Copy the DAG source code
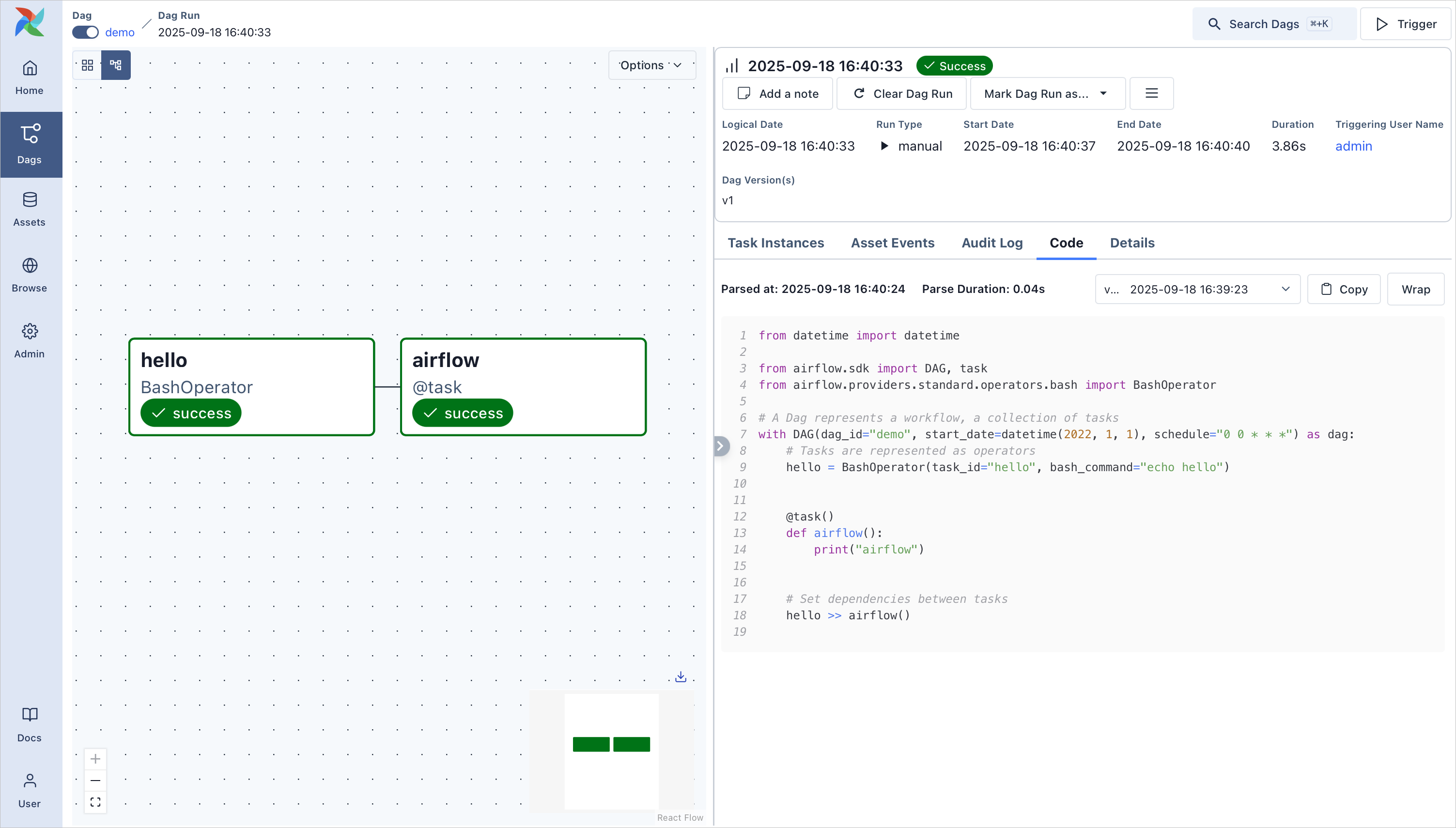Image resolution: width=1456 pixels, height=828 pixels. click(x=1344, y=289)
